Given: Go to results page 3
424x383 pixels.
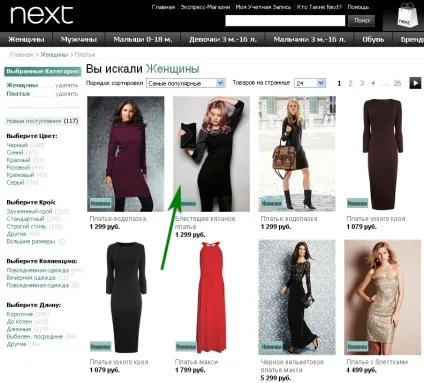Looking at the screenshot, I should (362, 83).
